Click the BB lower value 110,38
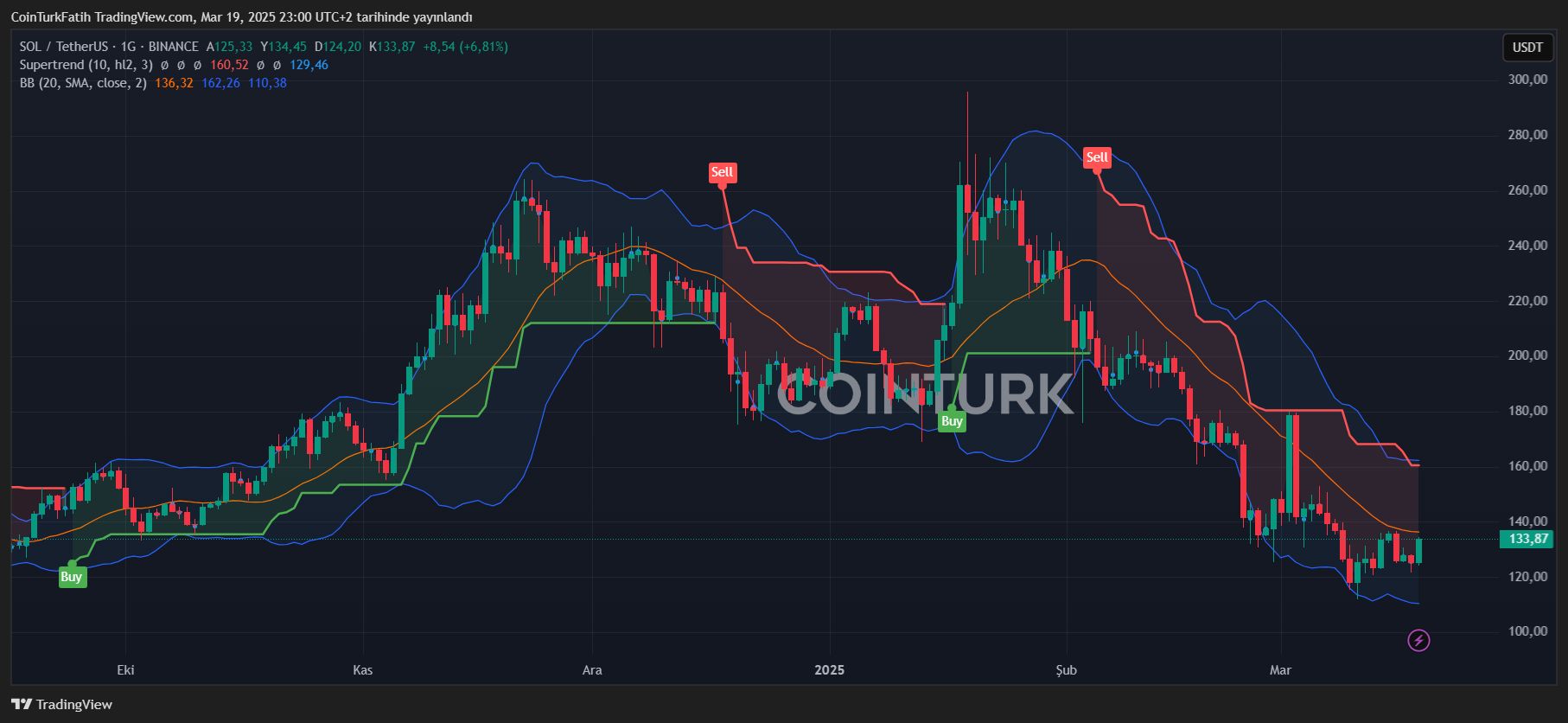 coord(267,83)
